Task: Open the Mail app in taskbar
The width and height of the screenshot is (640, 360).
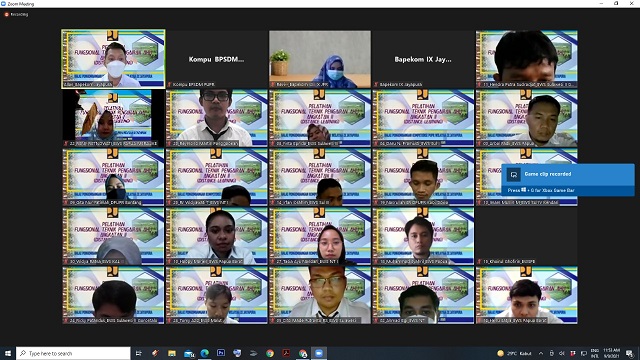Action: 189,353
